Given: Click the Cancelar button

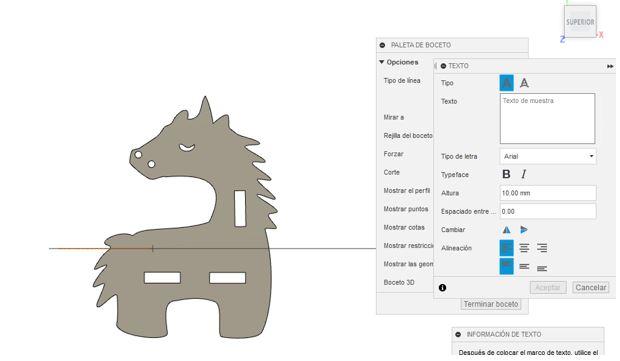Looking at the screenshot, I should [x=591, y=287].
